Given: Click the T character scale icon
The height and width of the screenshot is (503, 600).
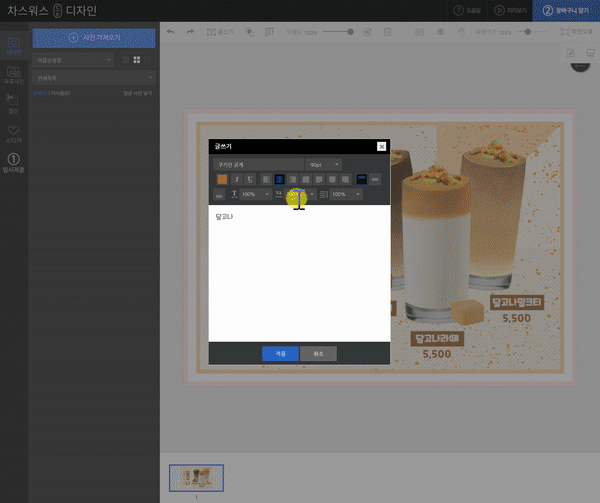Looking at the screenshot, I should click(234, 194).
